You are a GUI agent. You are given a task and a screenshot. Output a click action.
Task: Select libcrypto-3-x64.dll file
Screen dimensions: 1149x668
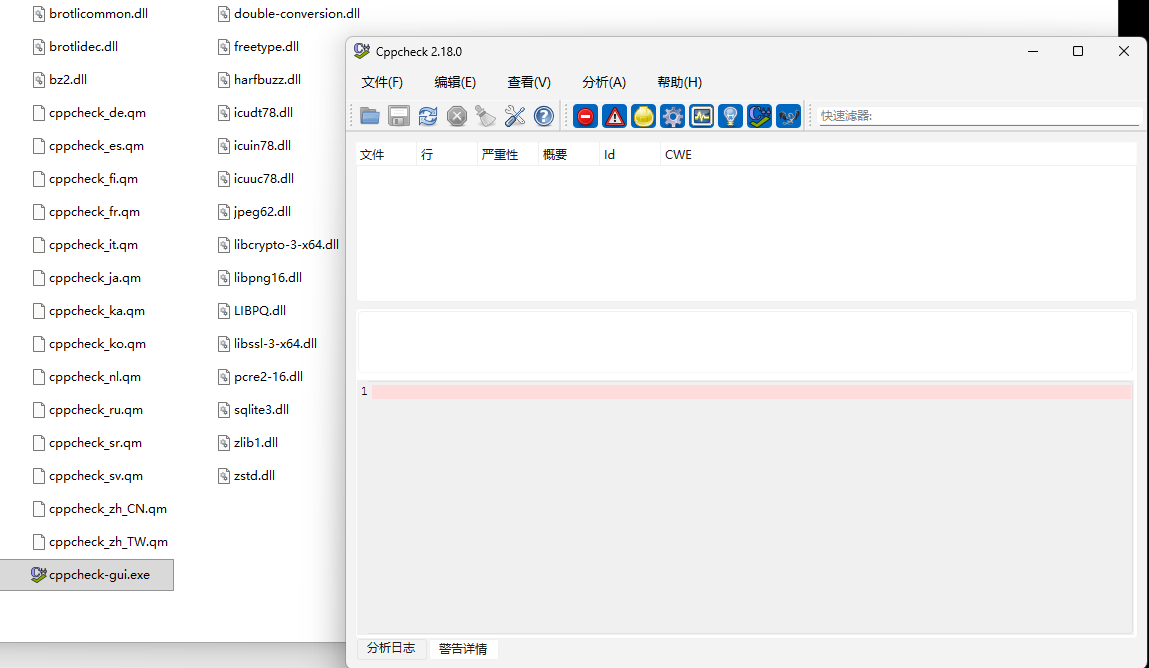pyautogui.click(x=278, y=245)
